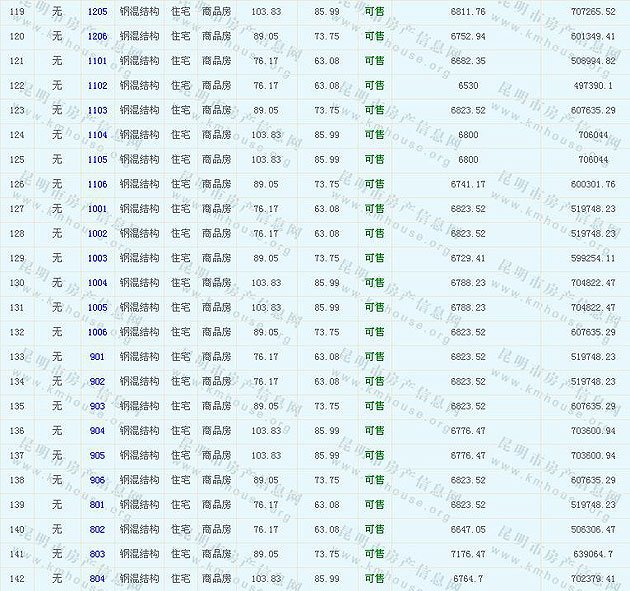Viewport: 630px width, 591px height.
Task: Click room number 1101 link
Action: [x=97, y=61]
